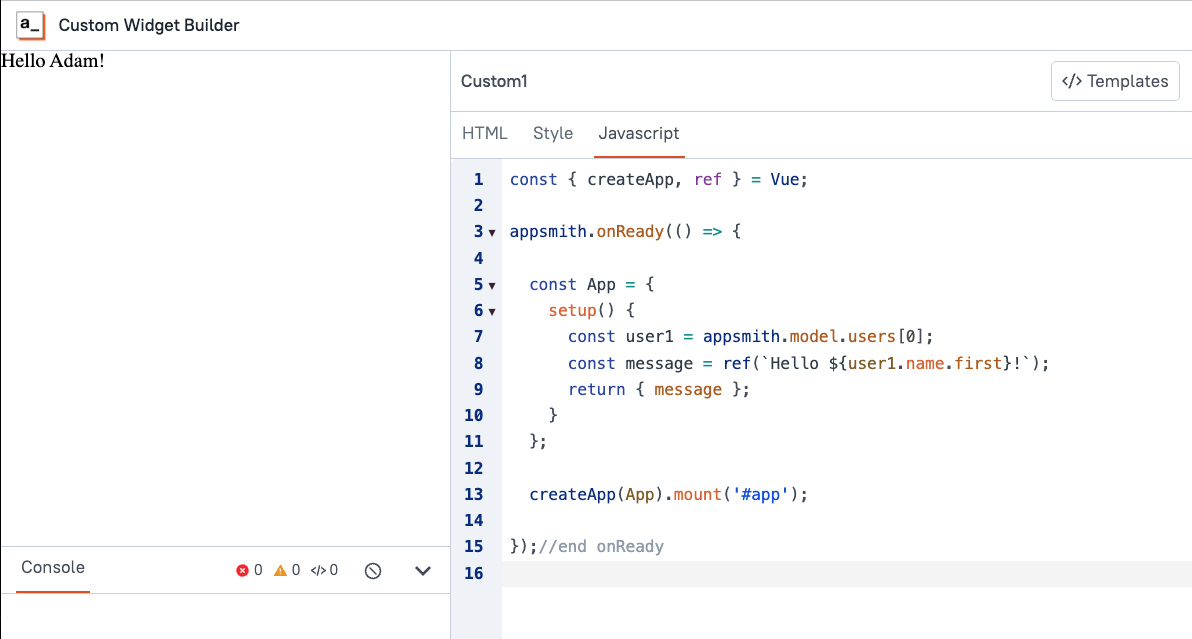Click the red error badge icon
The image size is (1192, 639).
[x=243, y=569]
